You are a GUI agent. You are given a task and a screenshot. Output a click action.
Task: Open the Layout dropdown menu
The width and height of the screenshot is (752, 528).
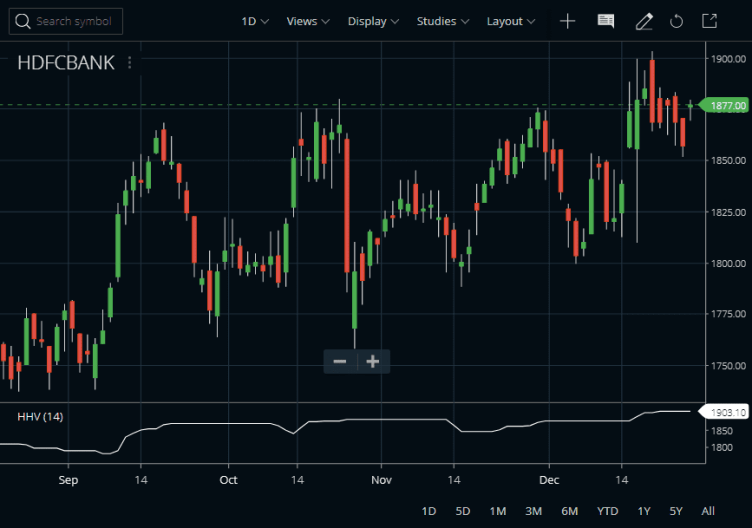tap(510, 21)
